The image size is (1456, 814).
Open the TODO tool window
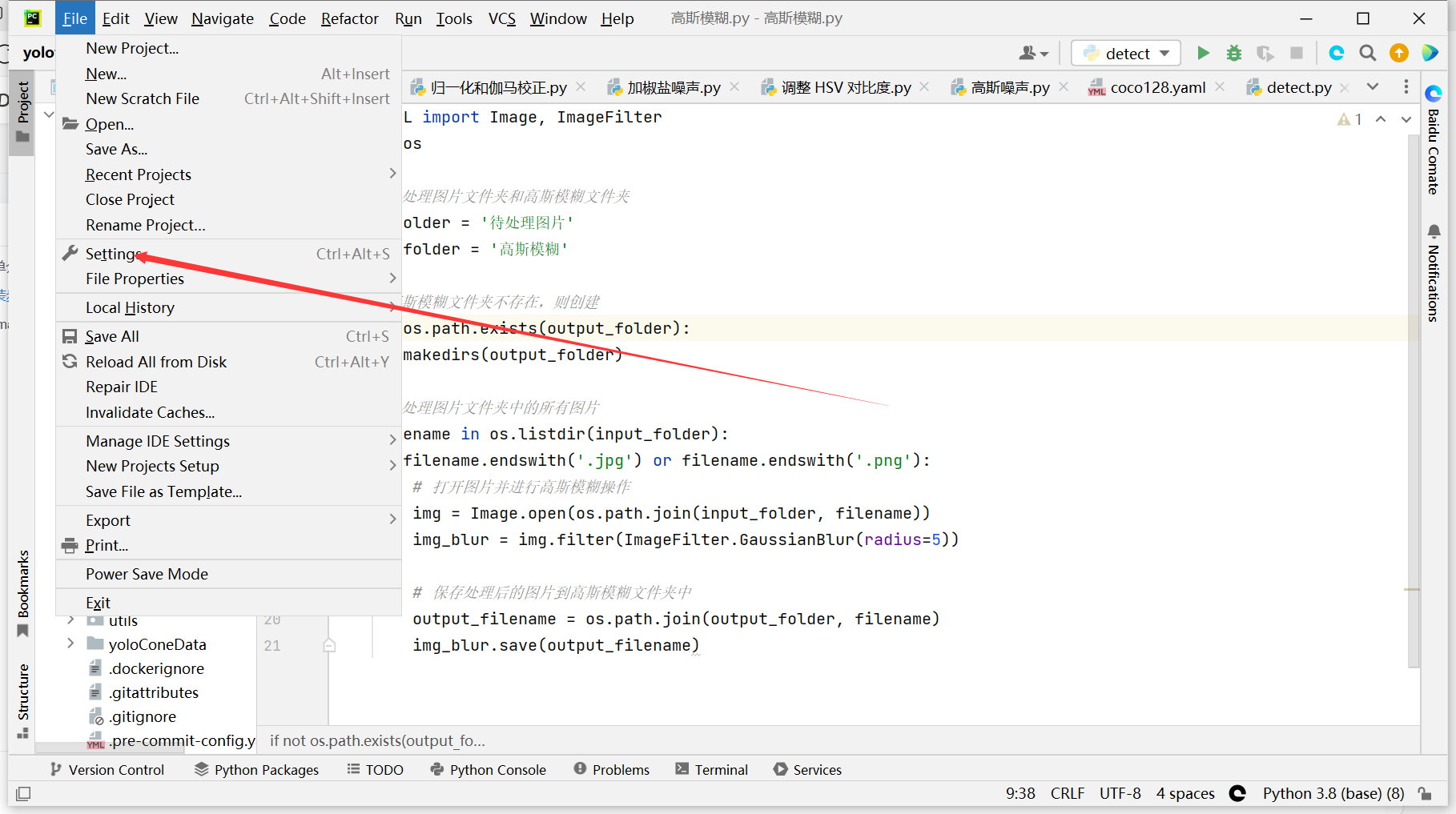point(375,769)
